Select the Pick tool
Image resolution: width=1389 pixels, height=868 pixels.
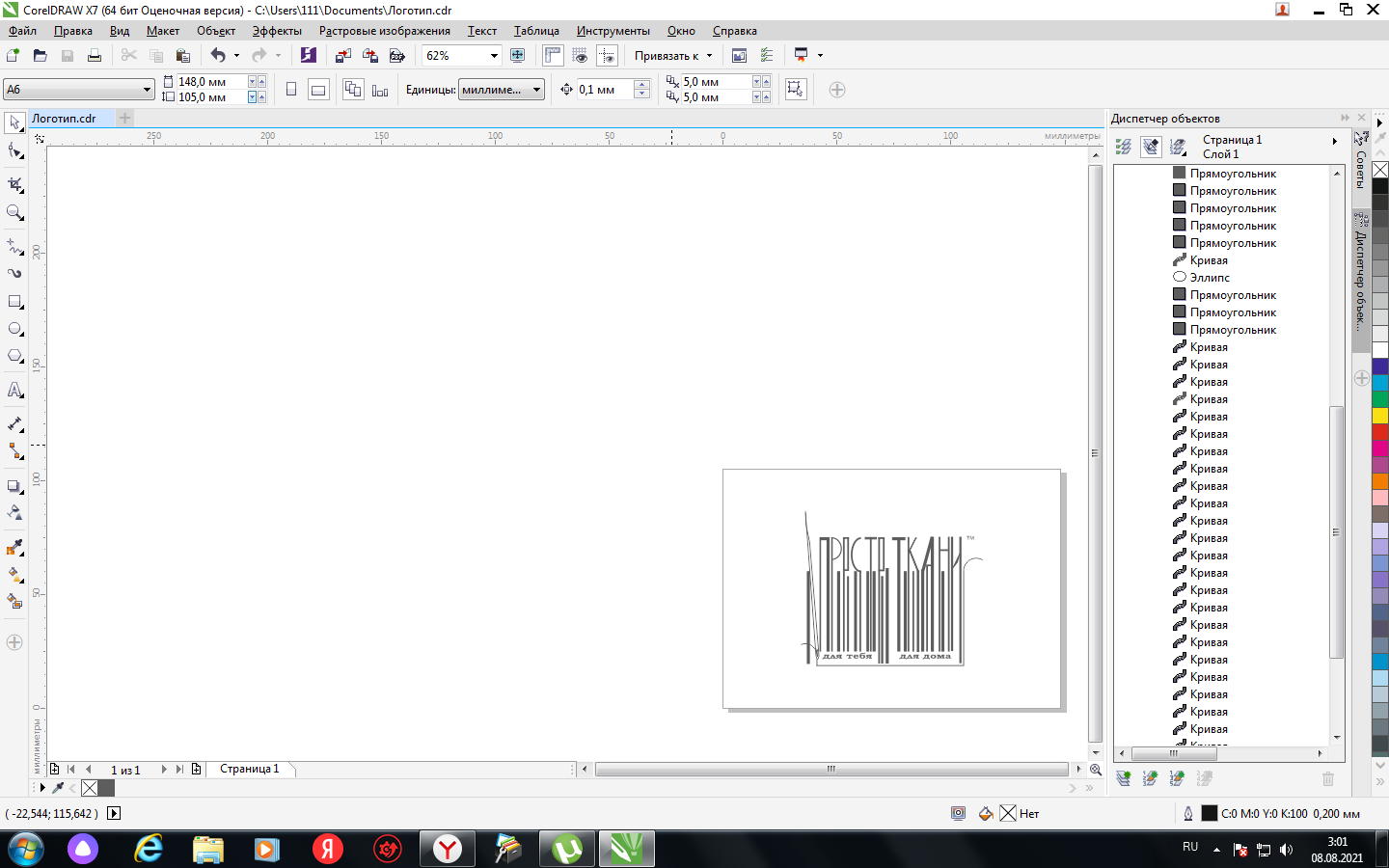point(14,122)
